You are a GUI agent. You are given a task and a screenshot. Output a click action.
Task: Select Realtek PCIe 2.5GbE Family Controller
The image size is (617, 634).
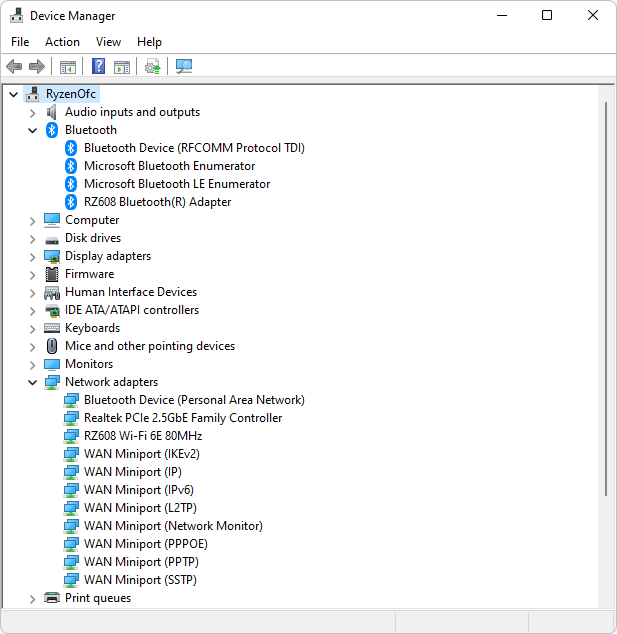pyautogui.click(x=183, y=418)
